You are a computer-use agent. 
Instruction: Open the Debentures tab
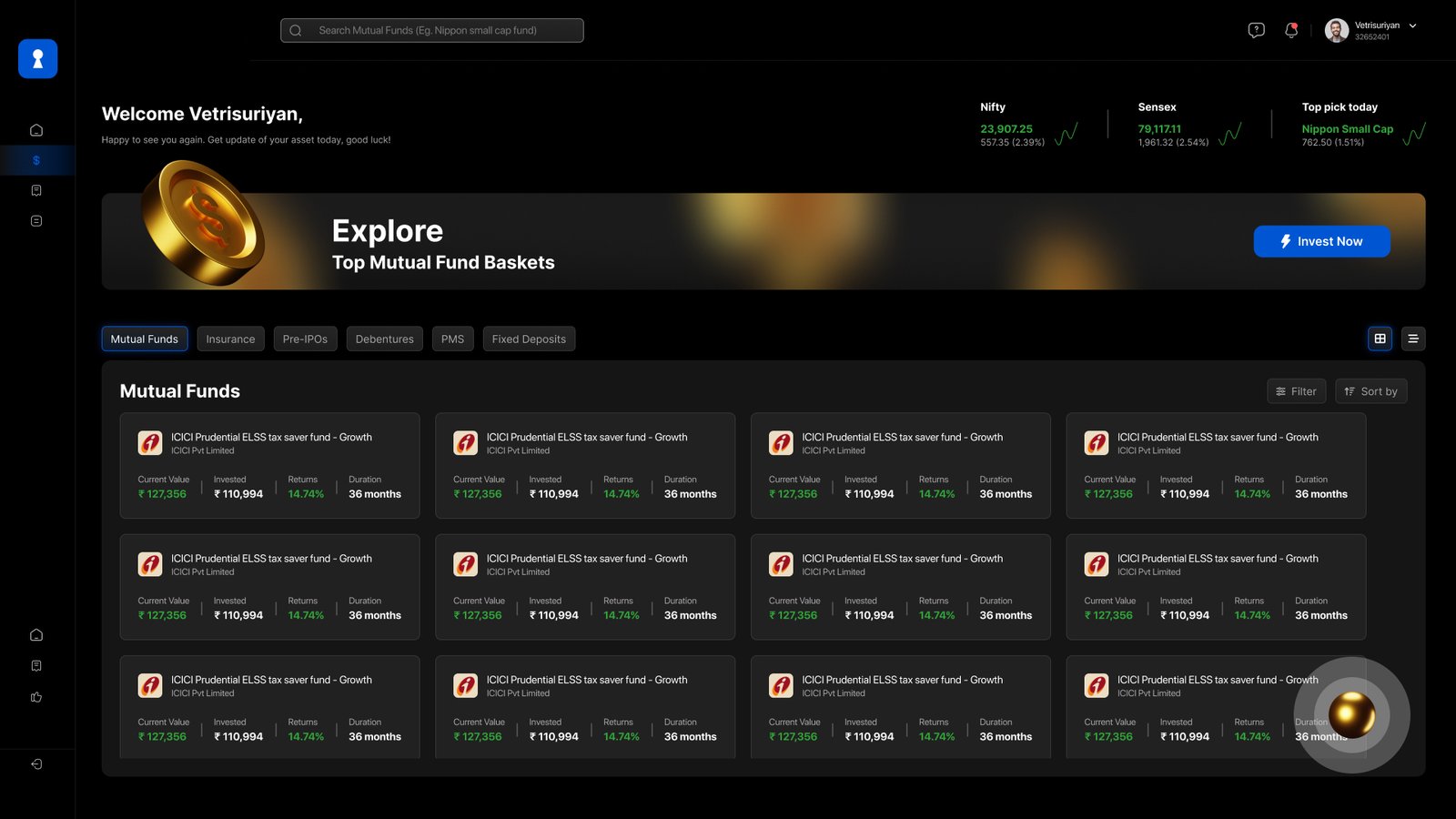384,339
